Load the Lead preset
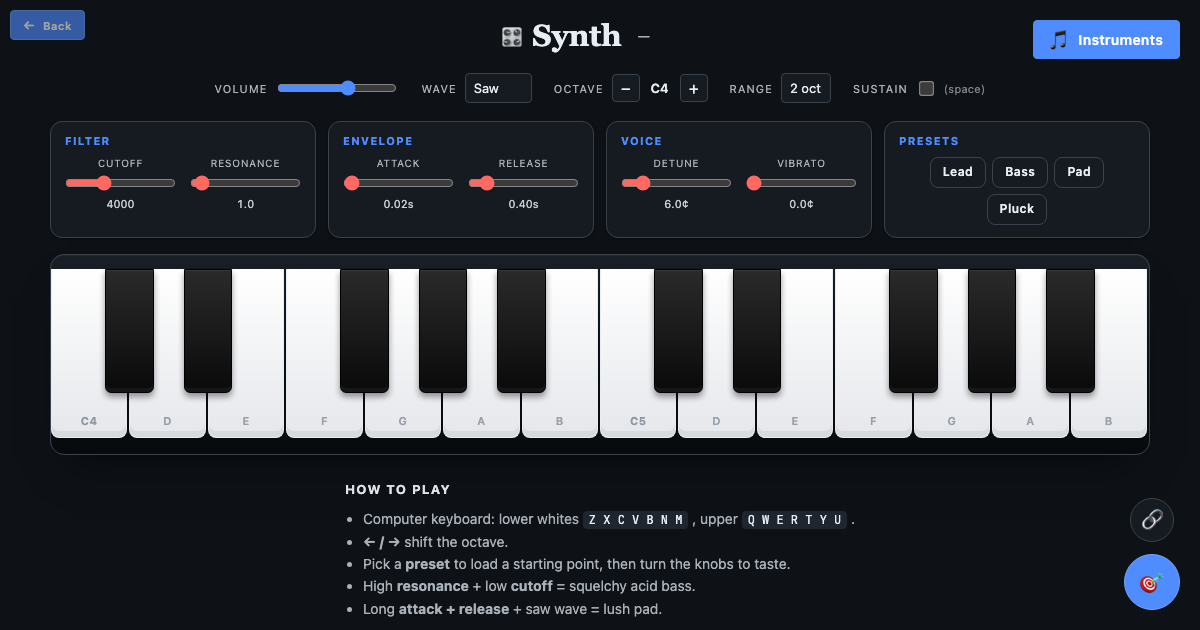The image size is (1200, 630). pos(957,172)
